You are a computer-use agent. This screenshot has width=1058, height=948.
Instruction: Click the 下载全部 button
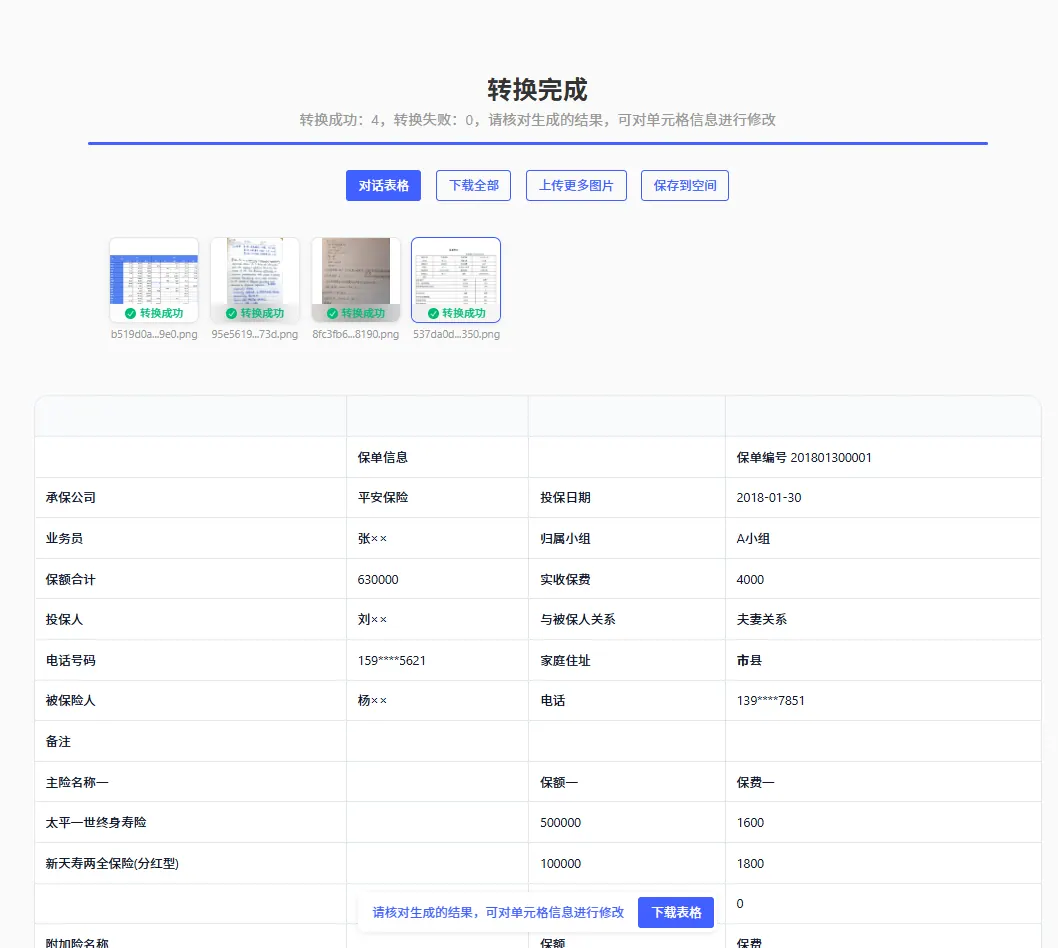[x=474, y=186]
